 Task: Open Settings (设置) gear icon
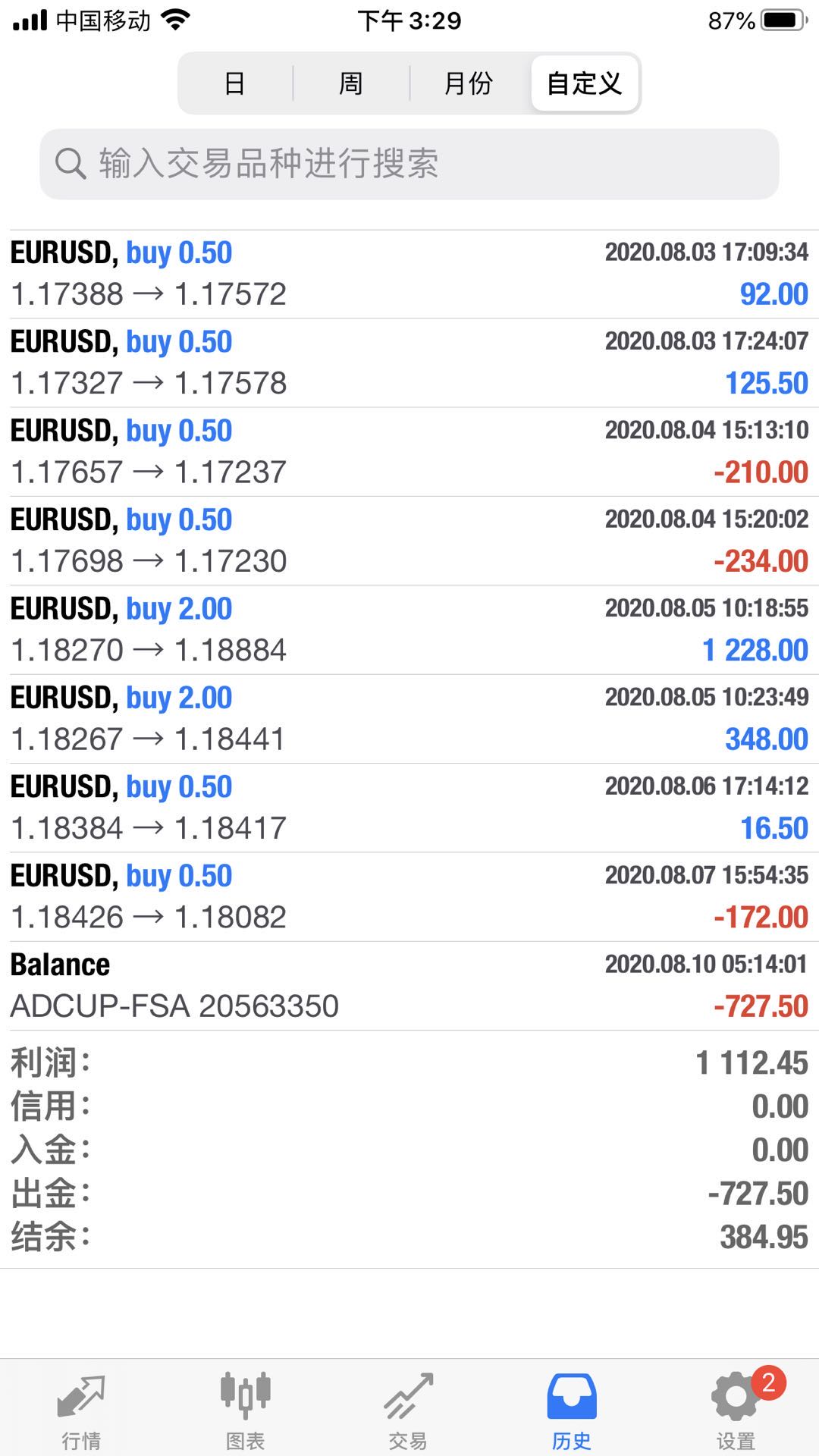pyautogui.click(x=735, y=1397)
